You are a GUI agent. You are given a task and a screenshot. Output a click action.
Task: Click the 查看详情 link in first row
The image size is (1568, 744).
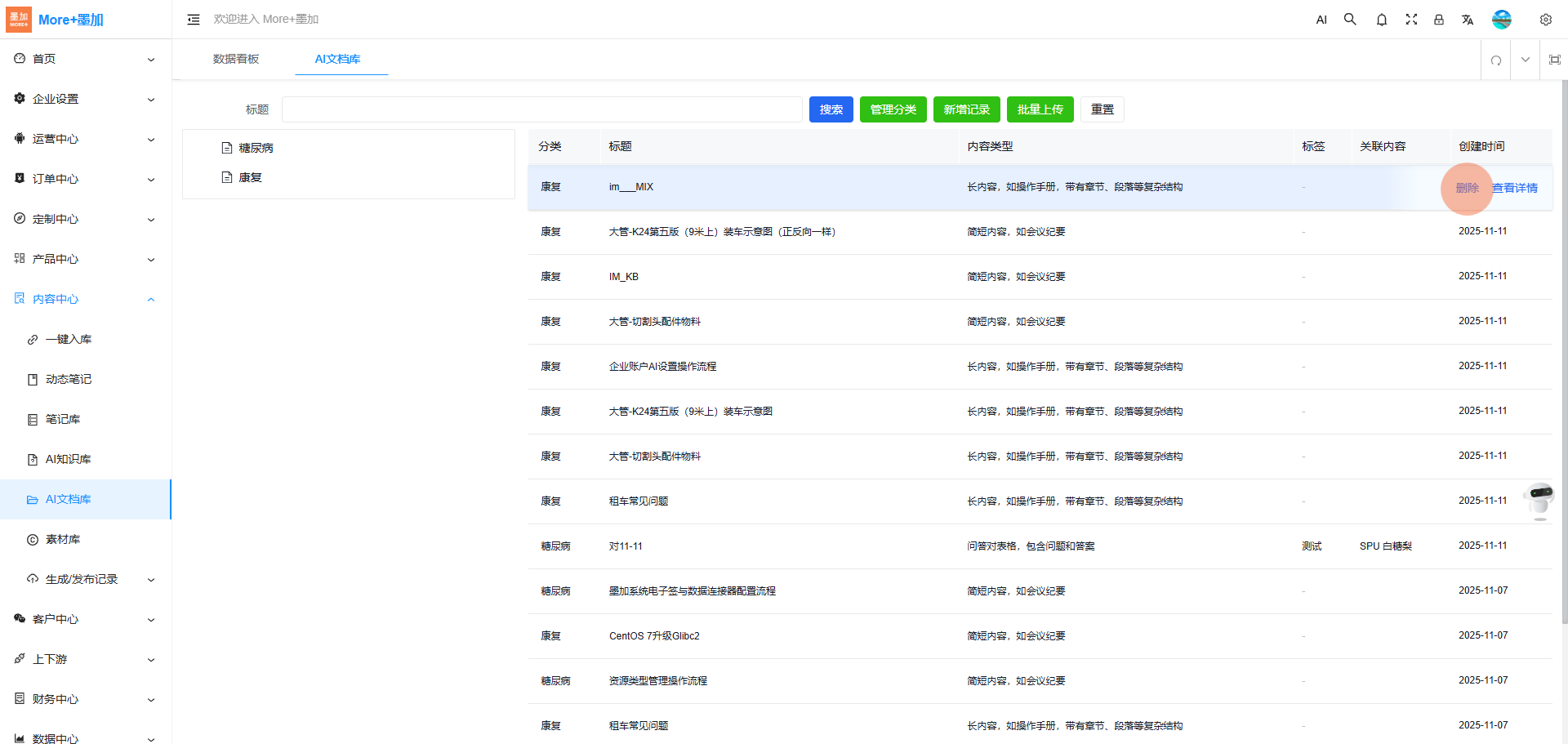(x=1515, y=188)
